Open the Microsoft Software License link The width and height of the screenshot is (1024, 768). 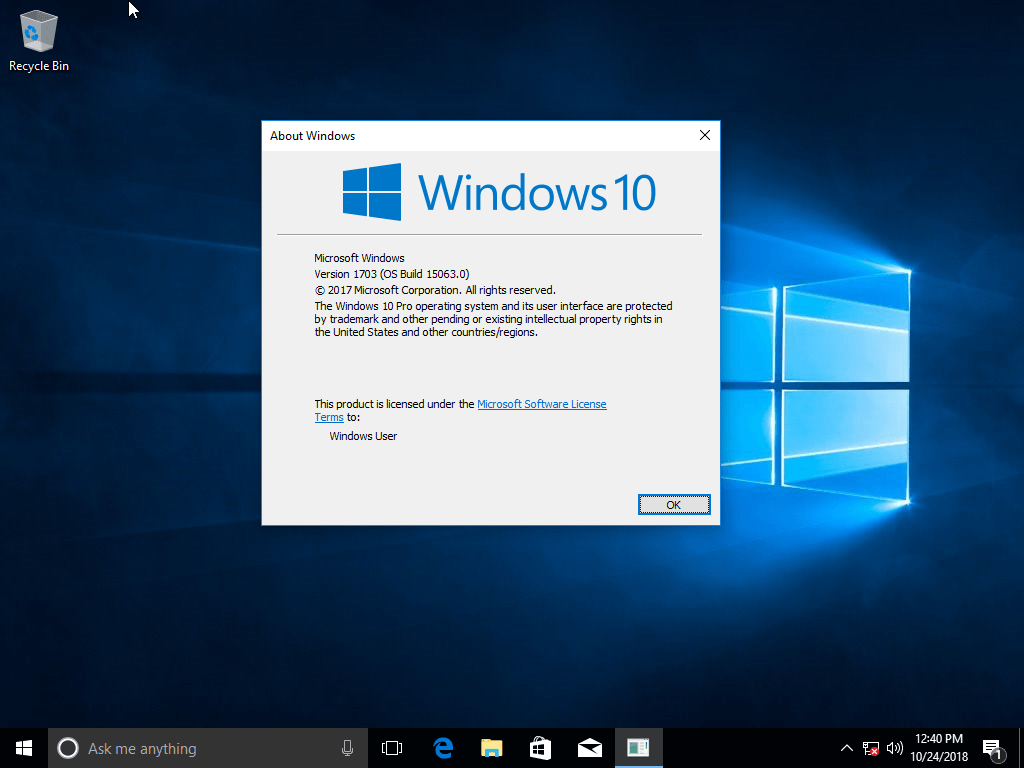click(x=542, y=404)
